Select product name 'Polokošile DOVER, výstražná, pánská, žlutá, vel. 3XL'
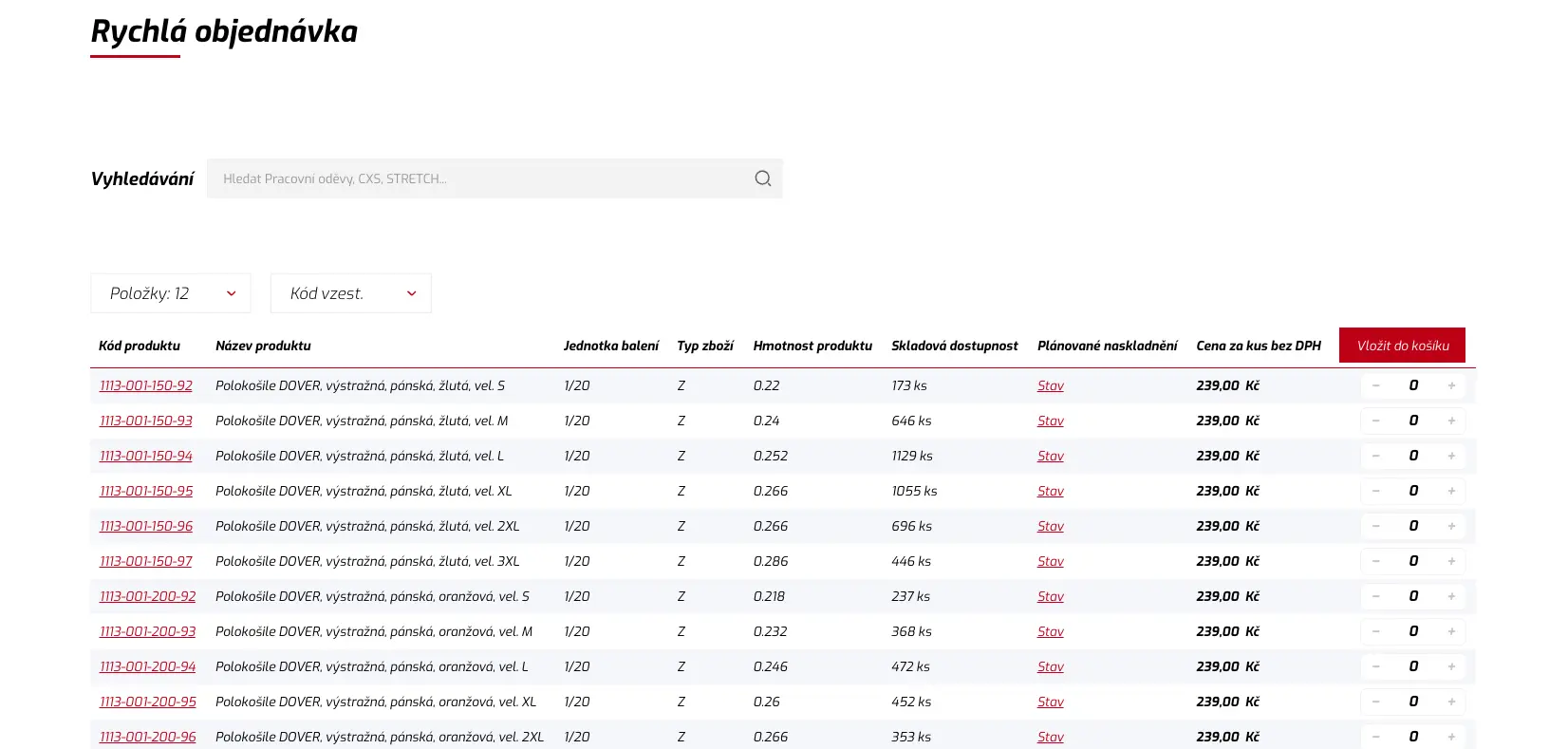The width and height of the screenshot is (1568, 749). pyautogui.click(x=367, y=561)
